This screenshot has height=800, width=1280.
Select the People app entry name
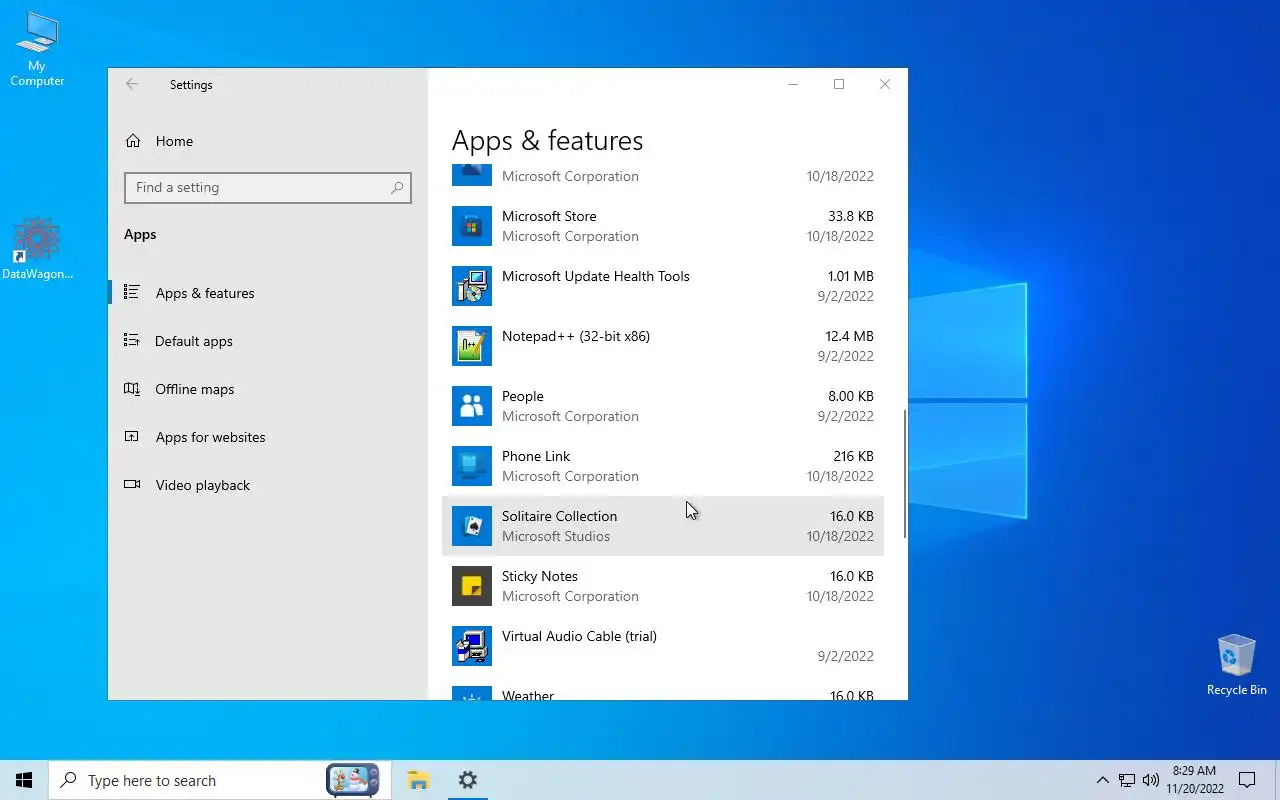(x=523, y=396)
